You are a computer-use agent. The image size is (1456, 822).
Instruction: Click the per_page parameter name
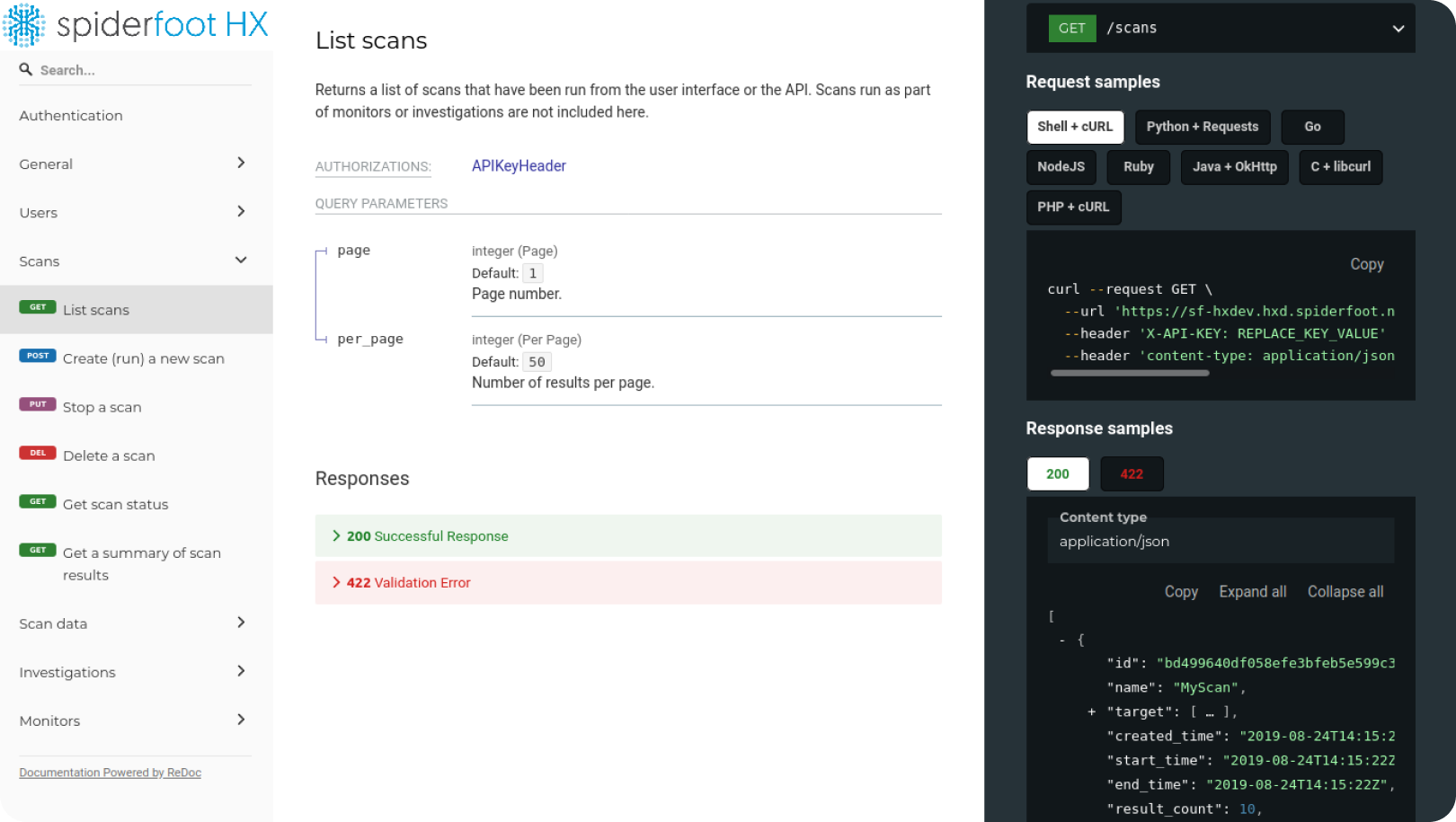tap(370, 340)
